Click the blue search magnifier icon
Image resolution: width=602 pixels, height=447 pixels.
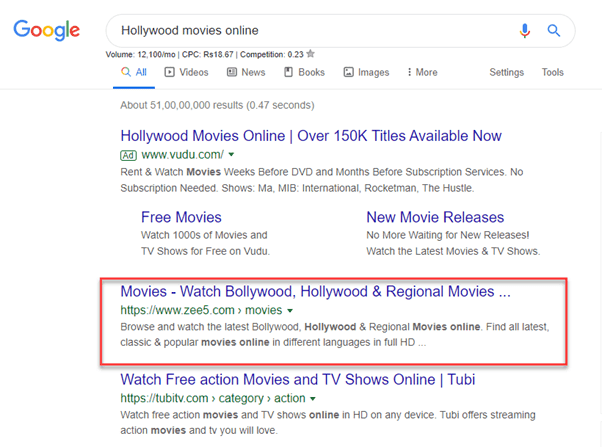point(553,30)
